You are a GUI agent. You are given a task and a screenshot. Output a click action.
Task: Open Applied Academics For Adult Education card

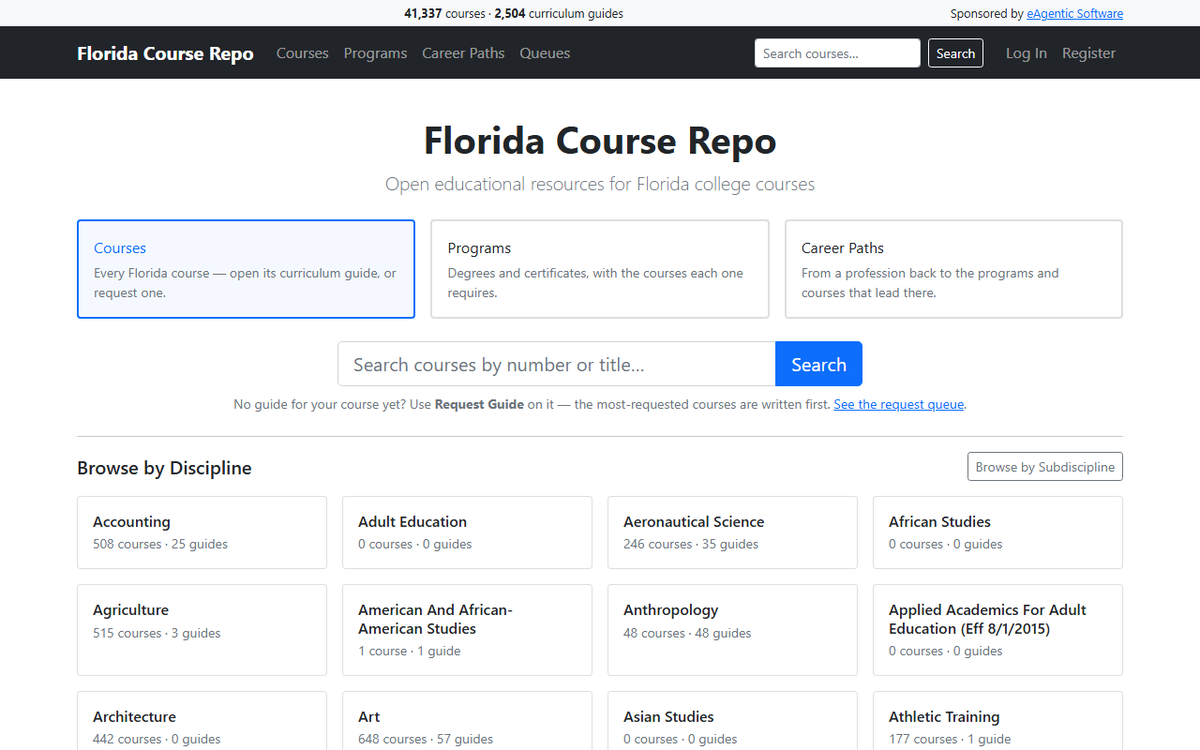[x=998, y=630]
